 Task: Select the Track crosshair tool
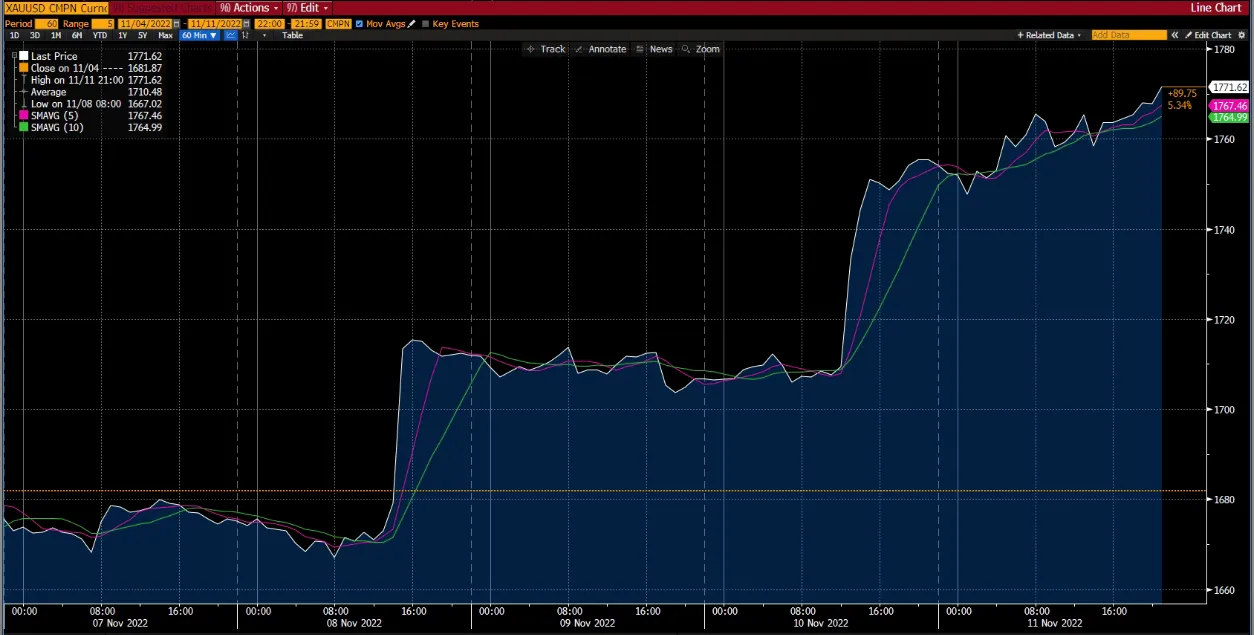pos(547,48)
